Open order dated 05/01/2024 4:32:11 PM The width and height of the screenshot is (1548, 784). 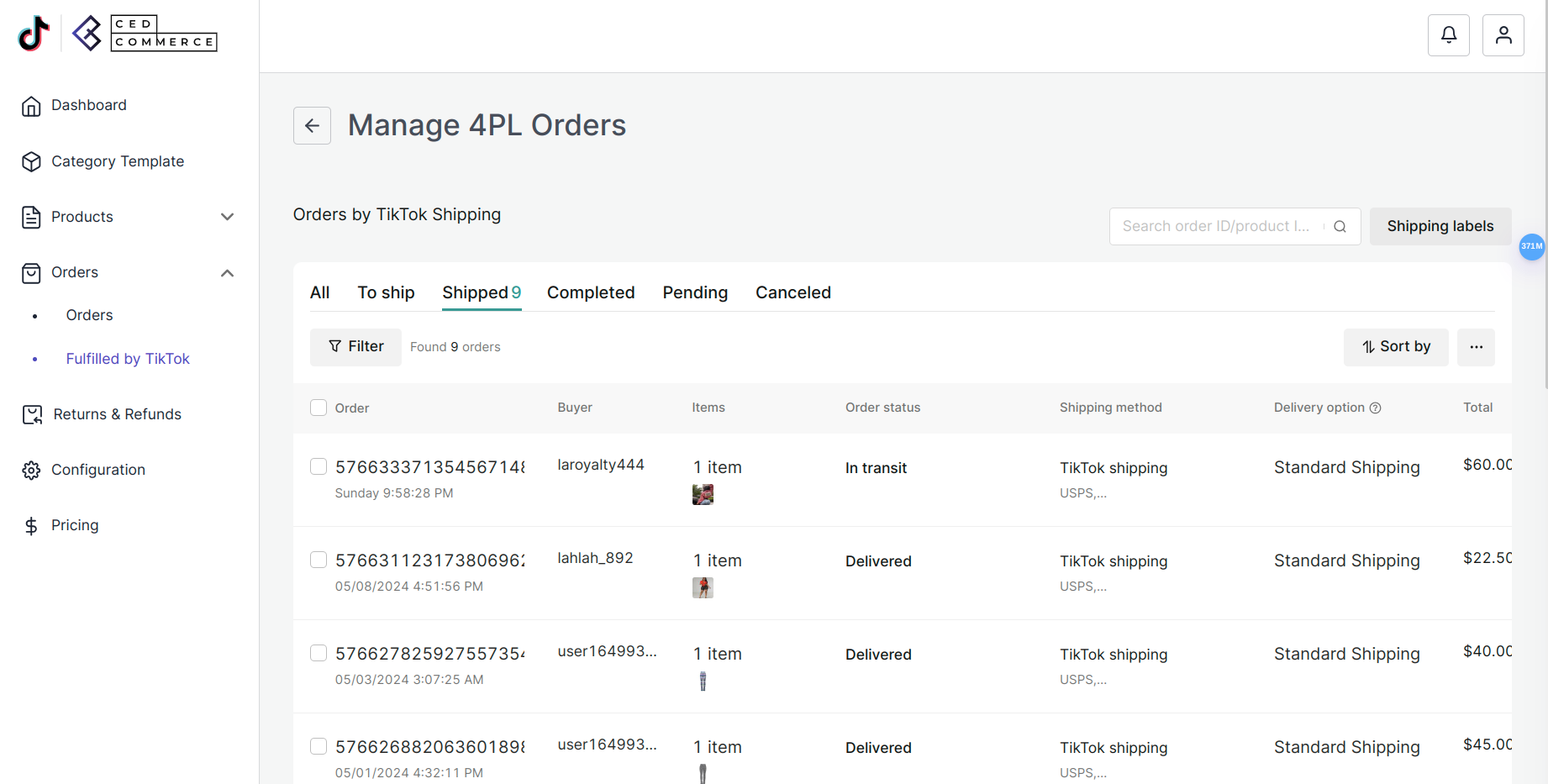point(429,747)
